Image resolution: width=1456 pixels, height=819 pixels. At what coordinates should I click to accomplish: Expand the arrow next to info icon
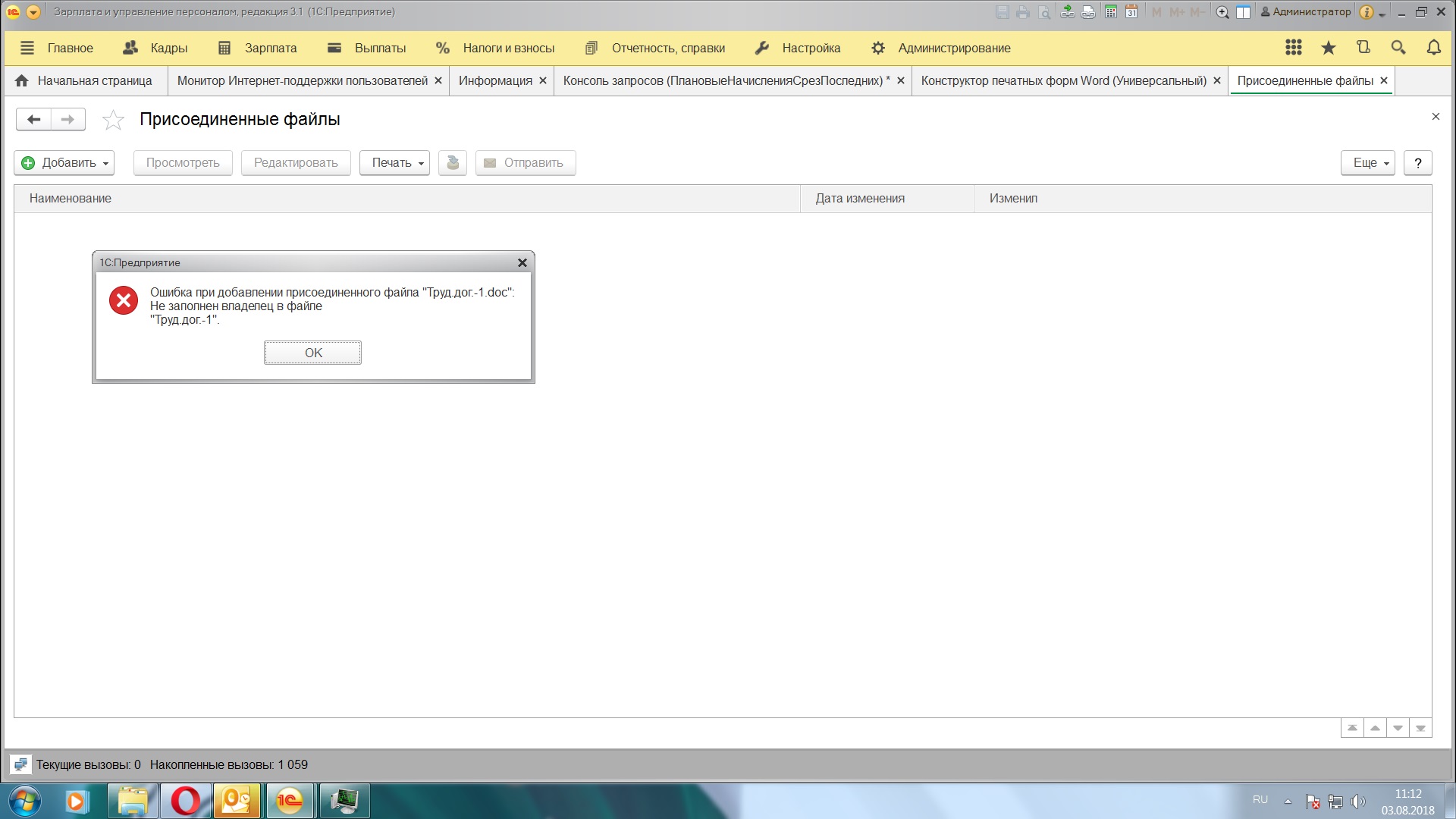click(1382, 14)
